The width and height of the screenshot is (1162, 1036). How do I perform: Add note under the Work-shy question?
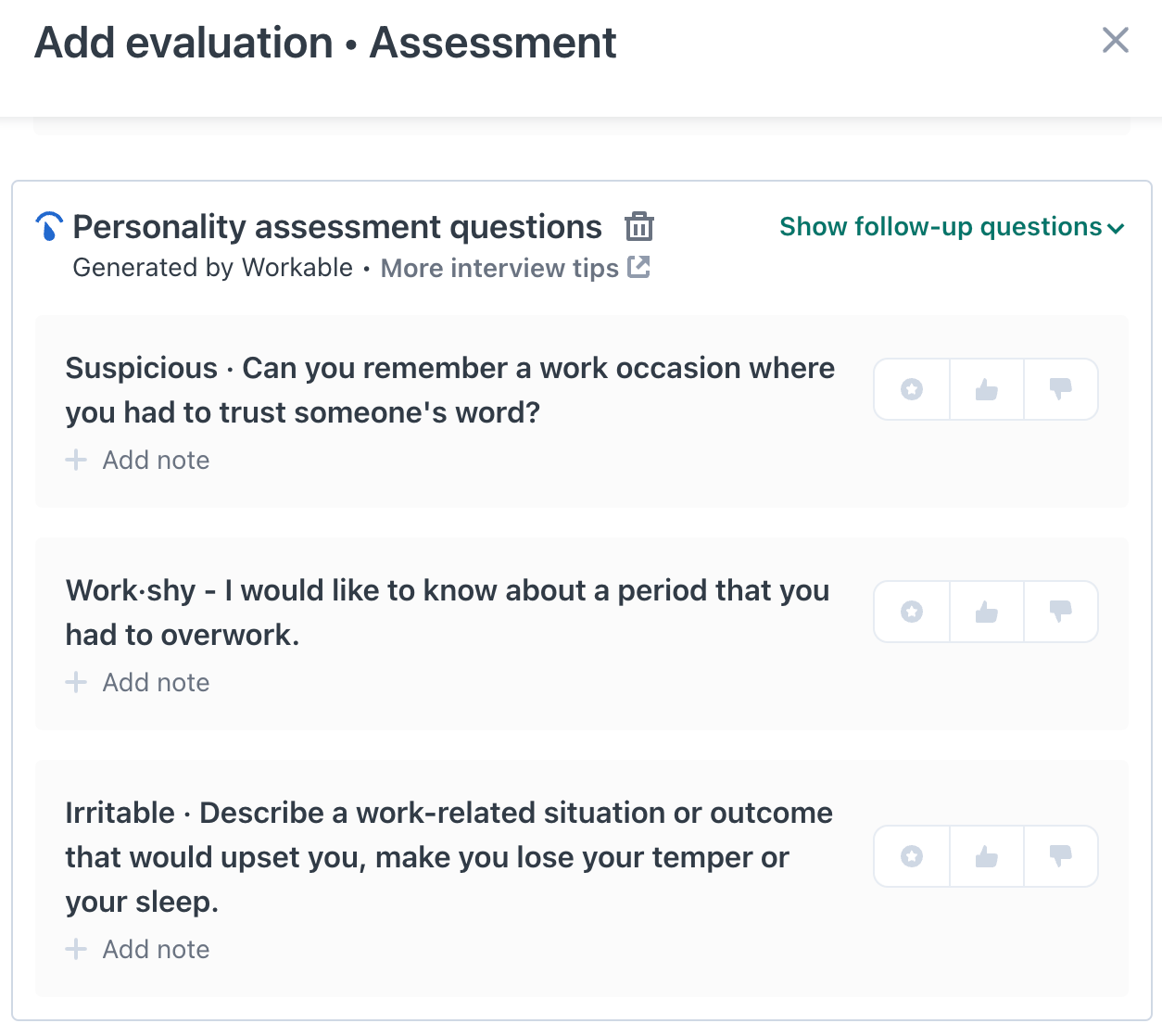point(156,683)
